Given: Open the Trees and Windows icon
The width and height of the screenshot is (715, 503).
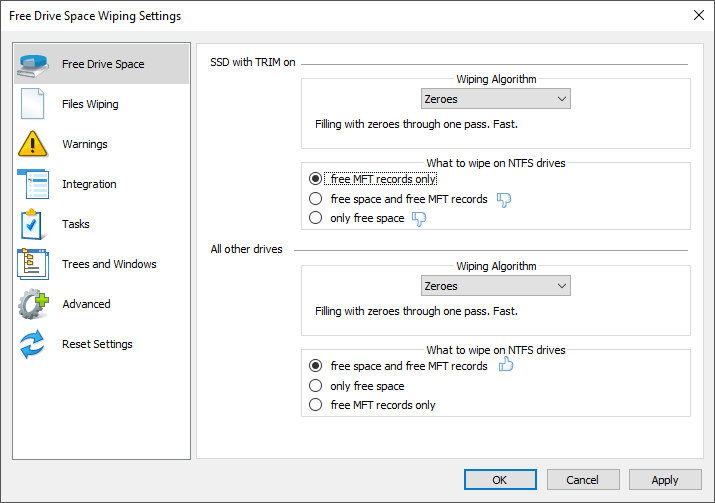Looking at the screenshot, I should pyautogui.click(x=33, y=264).
